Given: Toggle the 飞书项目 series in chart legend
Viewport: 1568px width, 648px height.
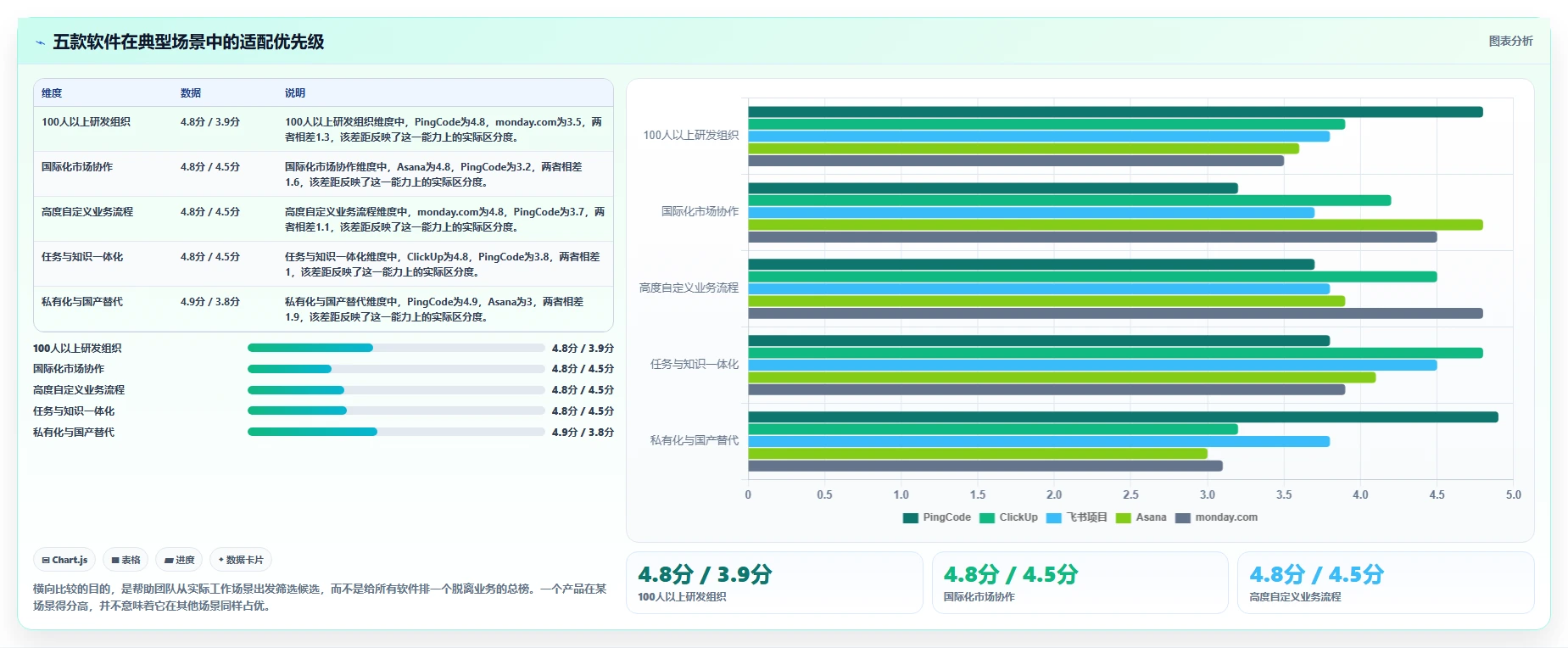Looking at the screenshot, I should [1077, 517].
